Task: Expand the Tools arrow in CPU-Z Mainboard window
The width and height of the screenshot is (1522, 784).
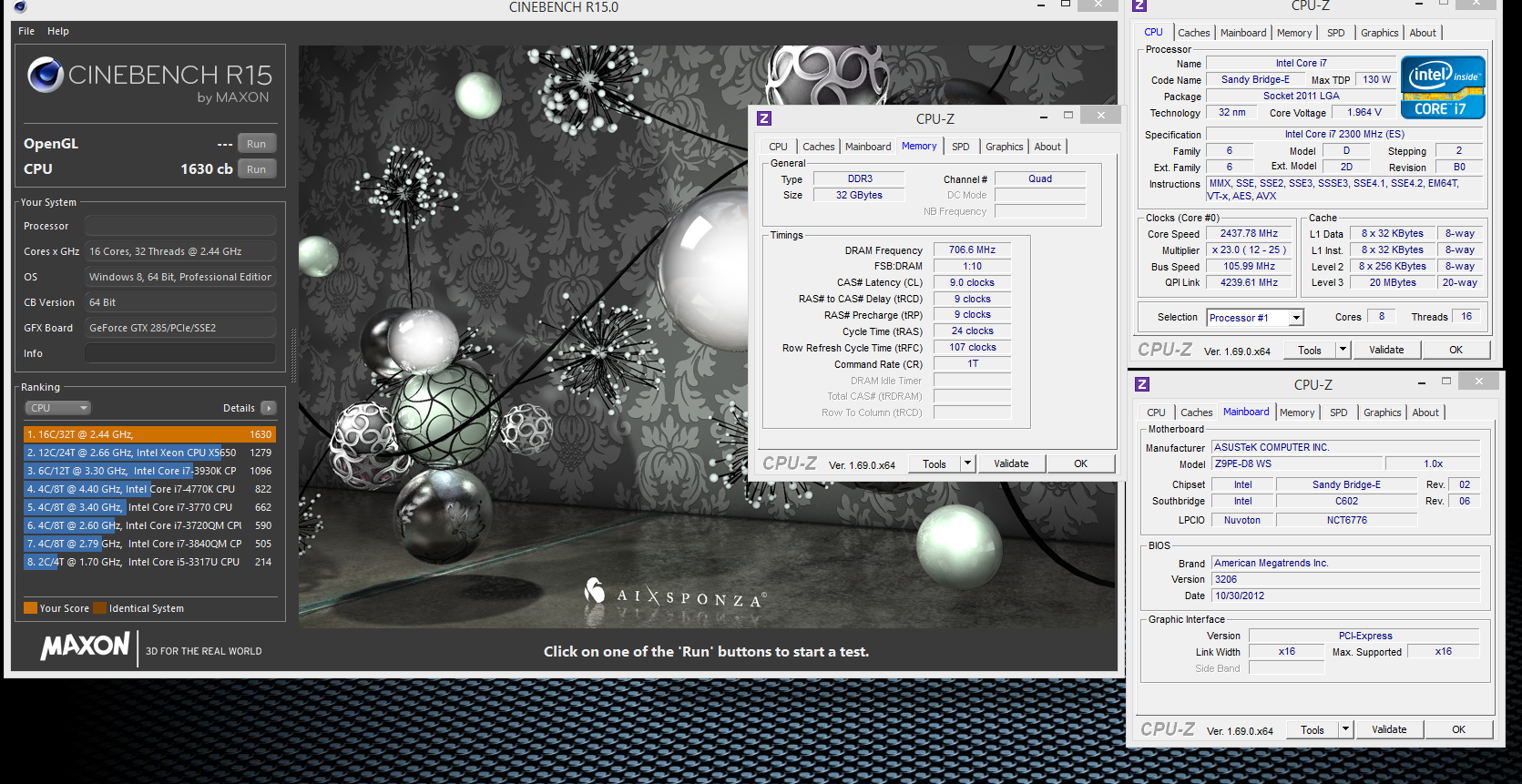Action: pyautogui.click(x=1345, y=729)
